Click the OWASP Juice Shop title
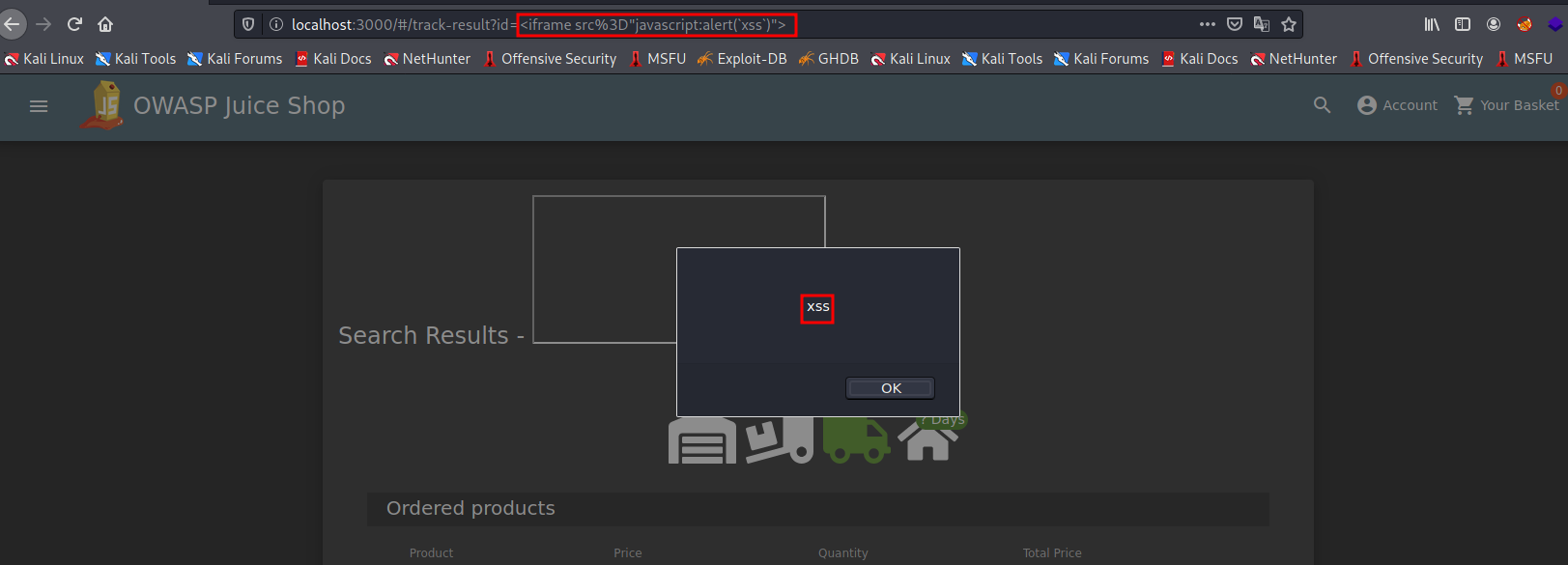 [239, 105]
